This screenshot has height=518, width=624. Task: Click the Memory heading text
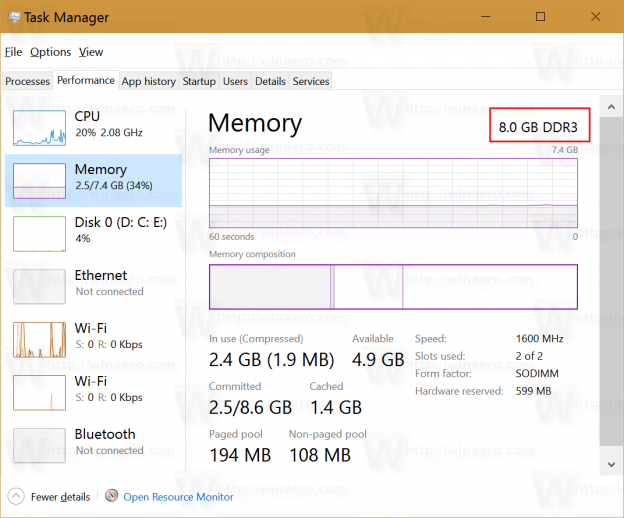coord(255,123)
